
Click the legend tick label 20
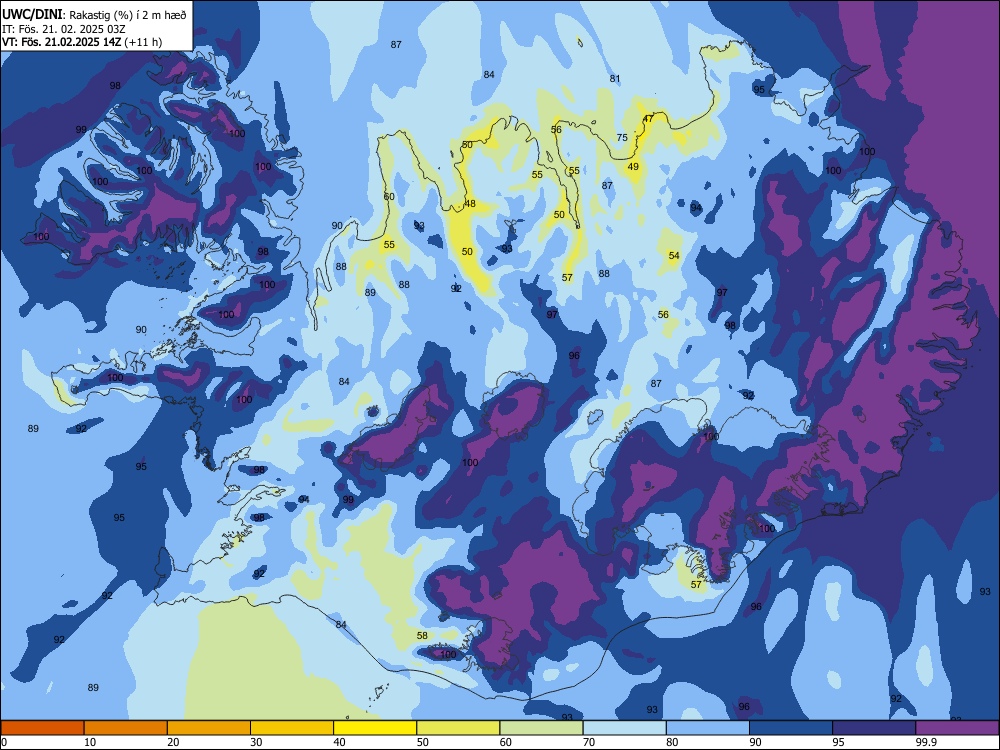173,742
